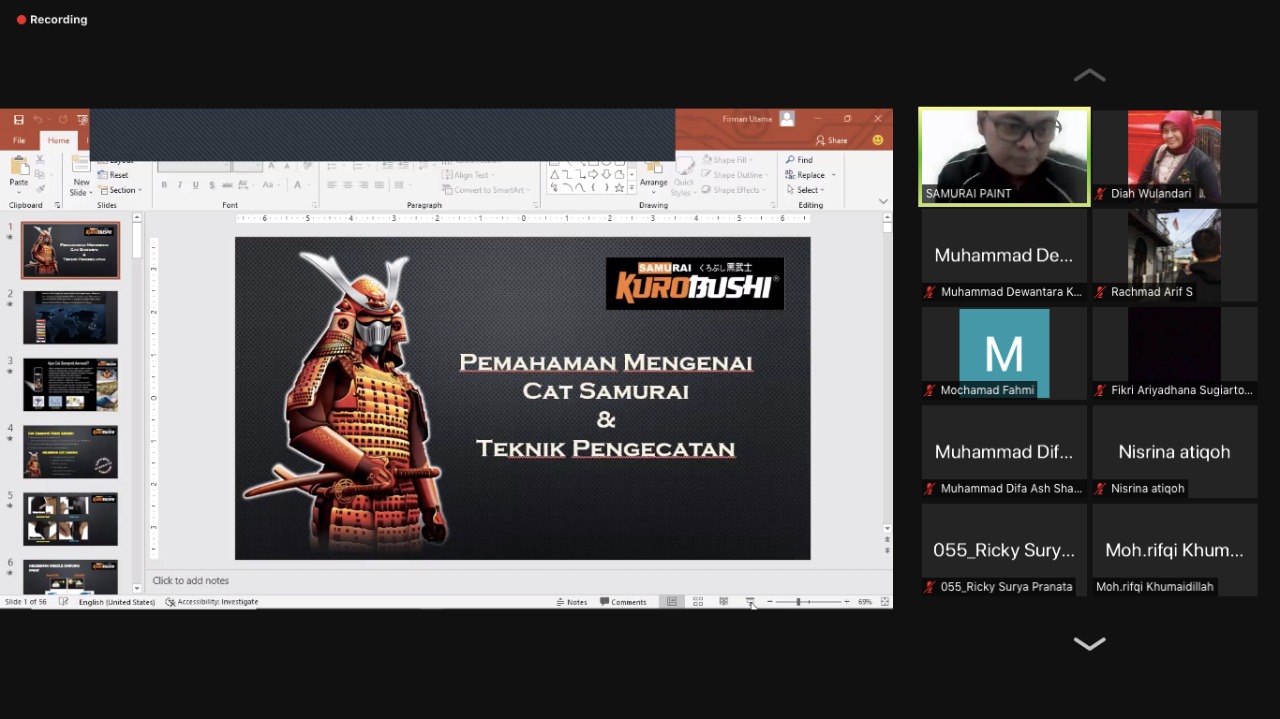This screenshot has width=1280, height=719.
Task: Toggle the Comments pane in status bar
Action: click(x=623, y=602)
